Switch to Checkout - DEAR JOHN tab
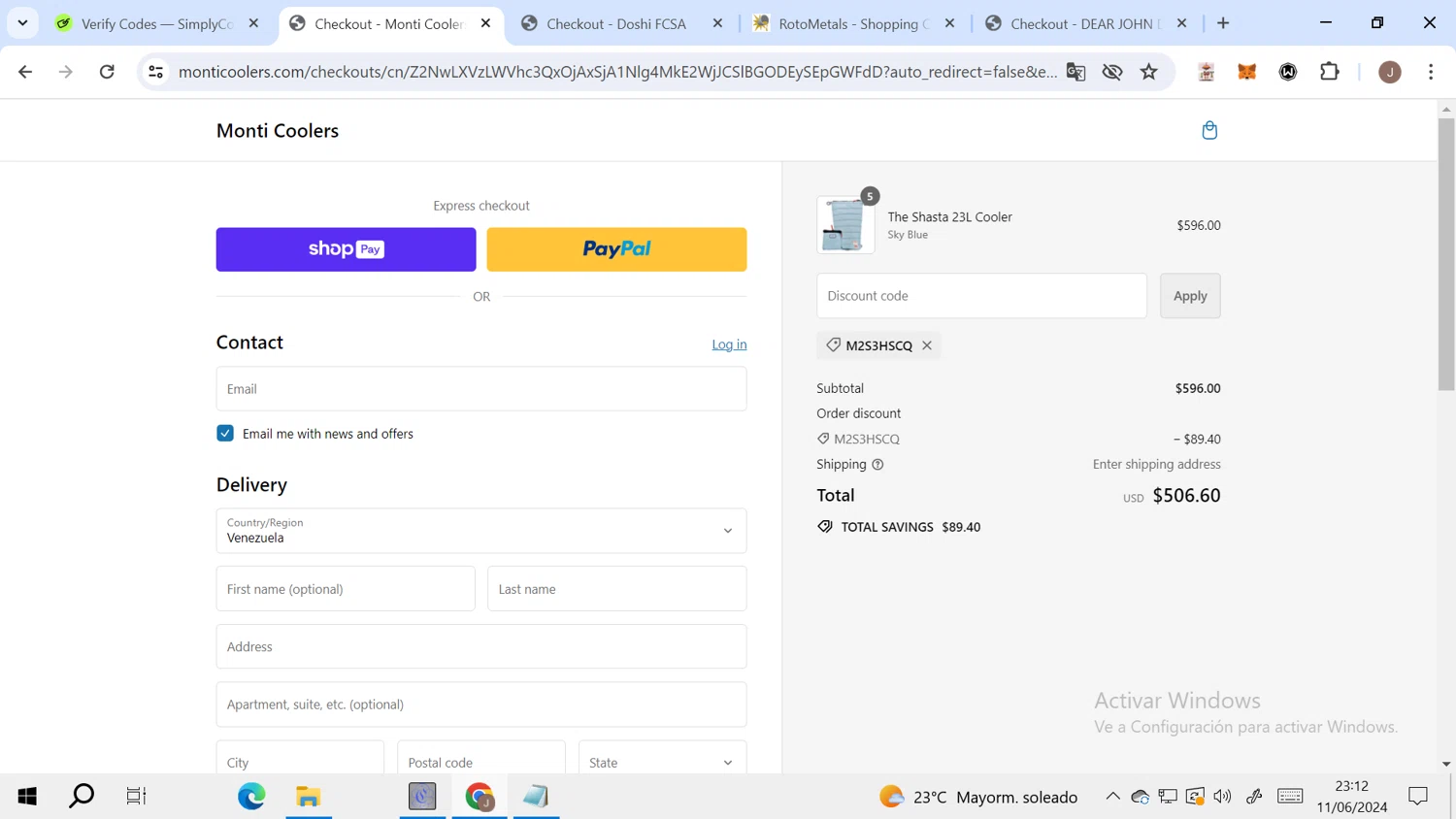1456x819 pixels. [x=1085, y=23]
